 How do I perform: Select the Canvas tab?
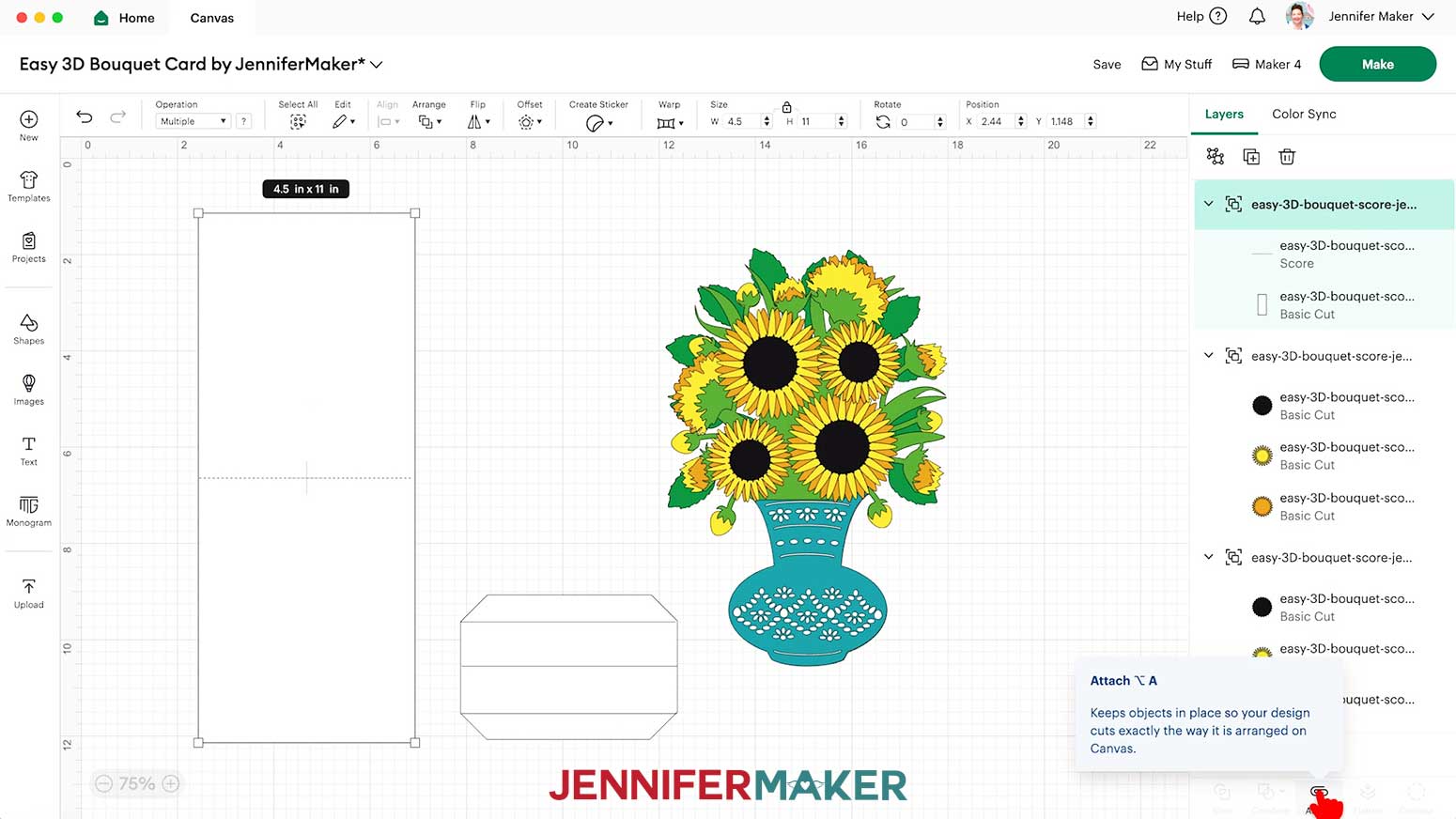[212, 18]
